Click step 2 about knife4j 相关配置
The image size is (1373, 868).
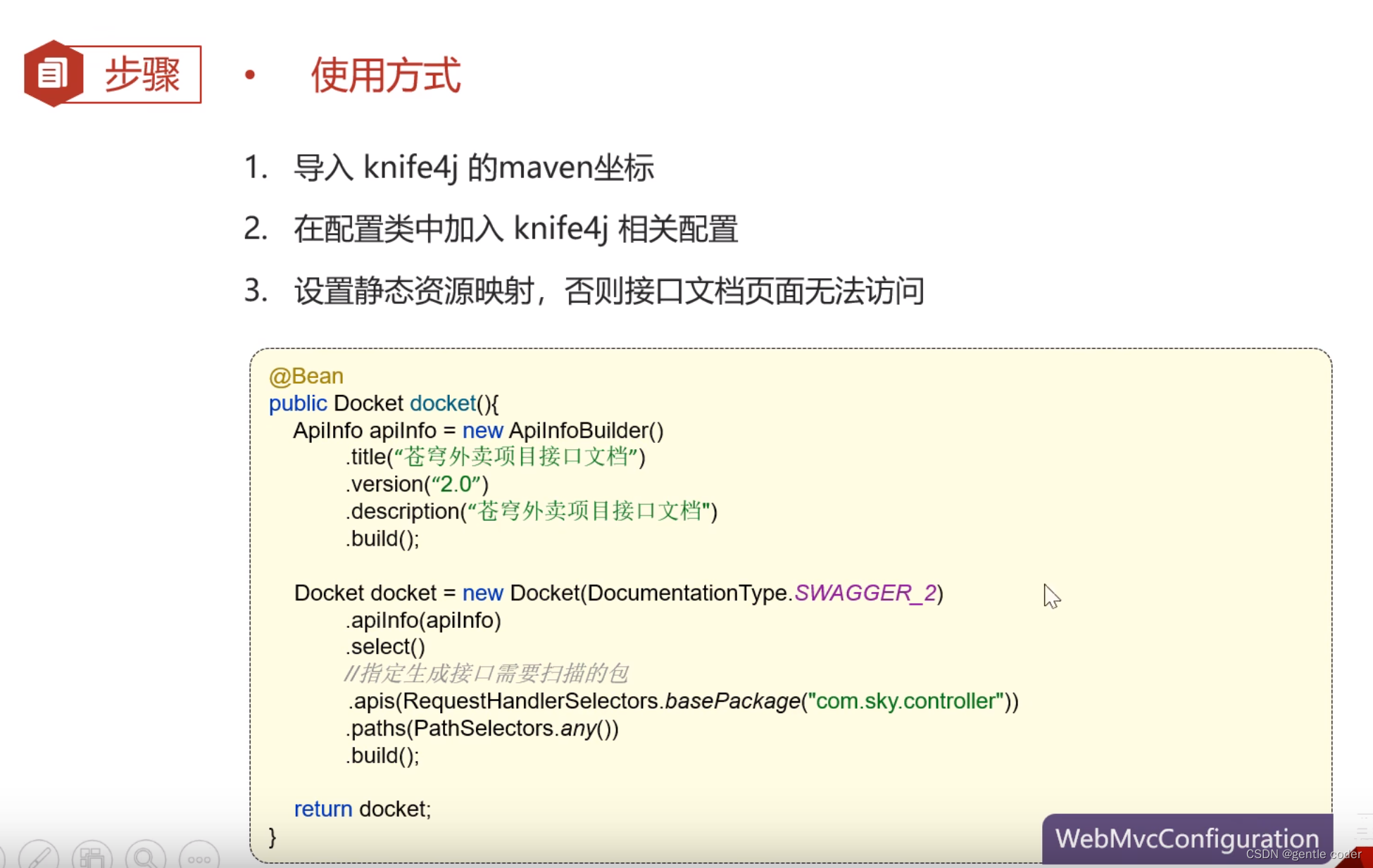pyautogui.click(x=515, y=229)
